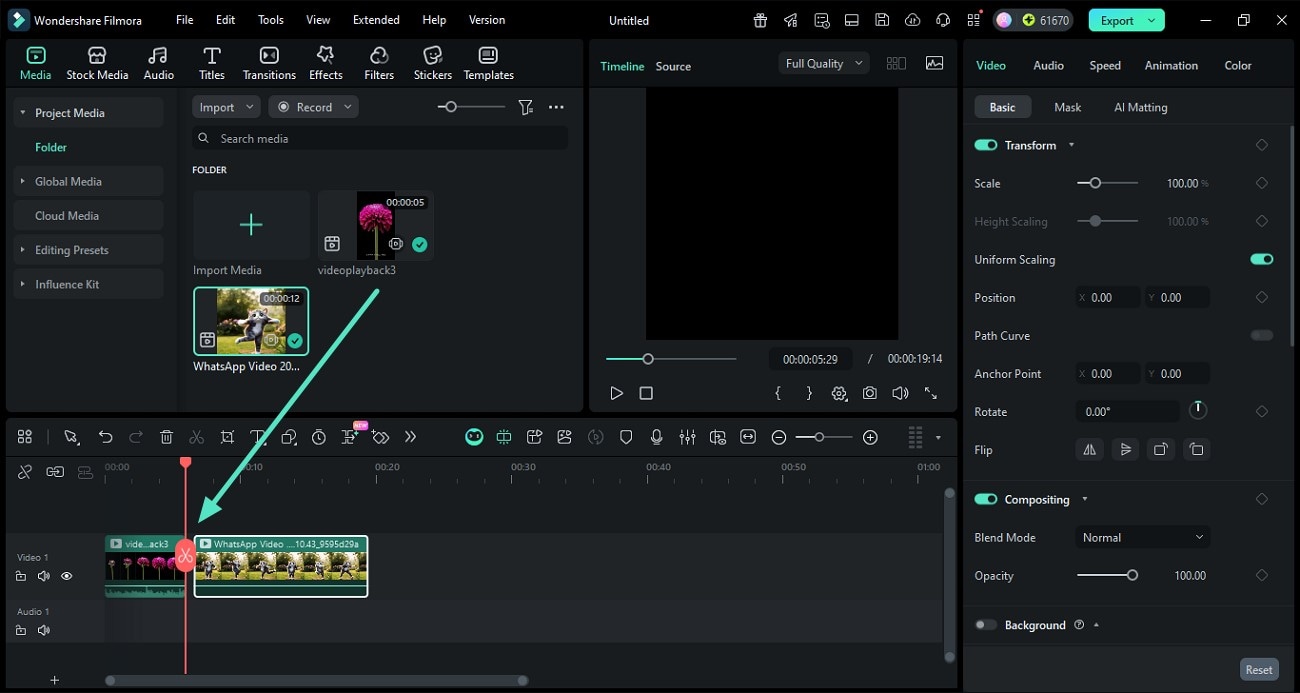Hide the Video 1 track with eye icon
Viewport: 1300px width, 693px height.
click(x=66, y=576)
